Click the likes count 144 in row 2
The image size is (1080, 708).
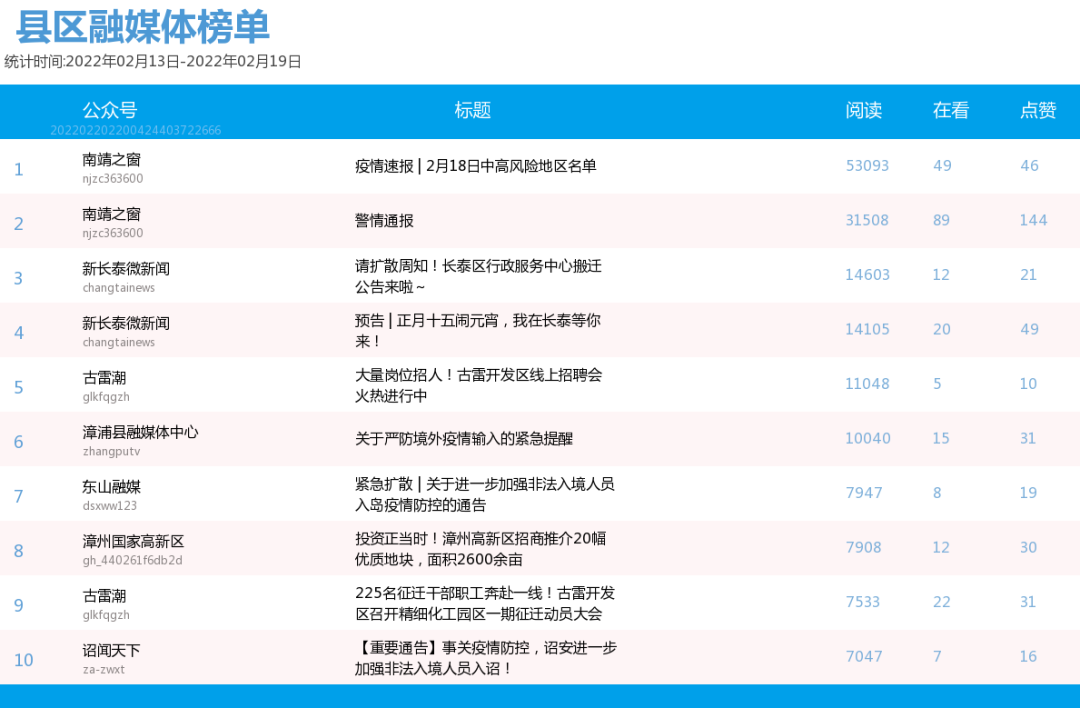1033,220
